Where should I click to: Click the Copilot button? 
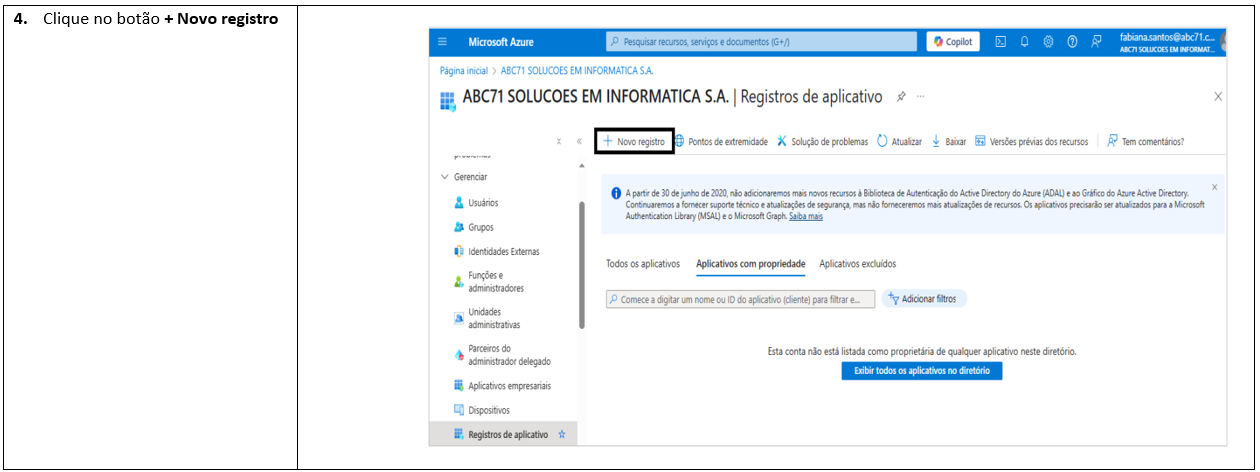pyautogui.click(x=953, y=42)
